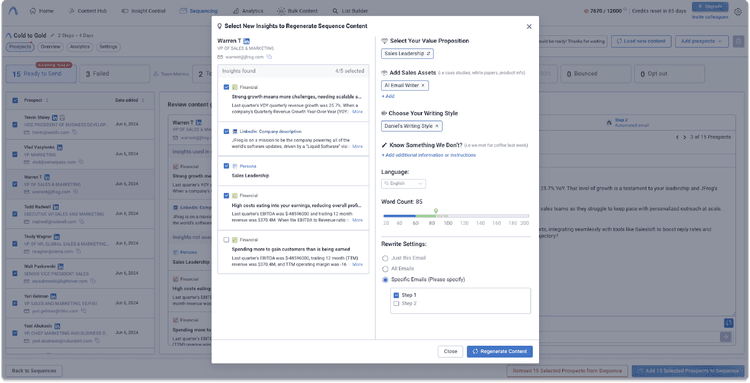Go to previous prospect arrow in review panel
This screenshot has width=750, height=383.
click(678, 137)
